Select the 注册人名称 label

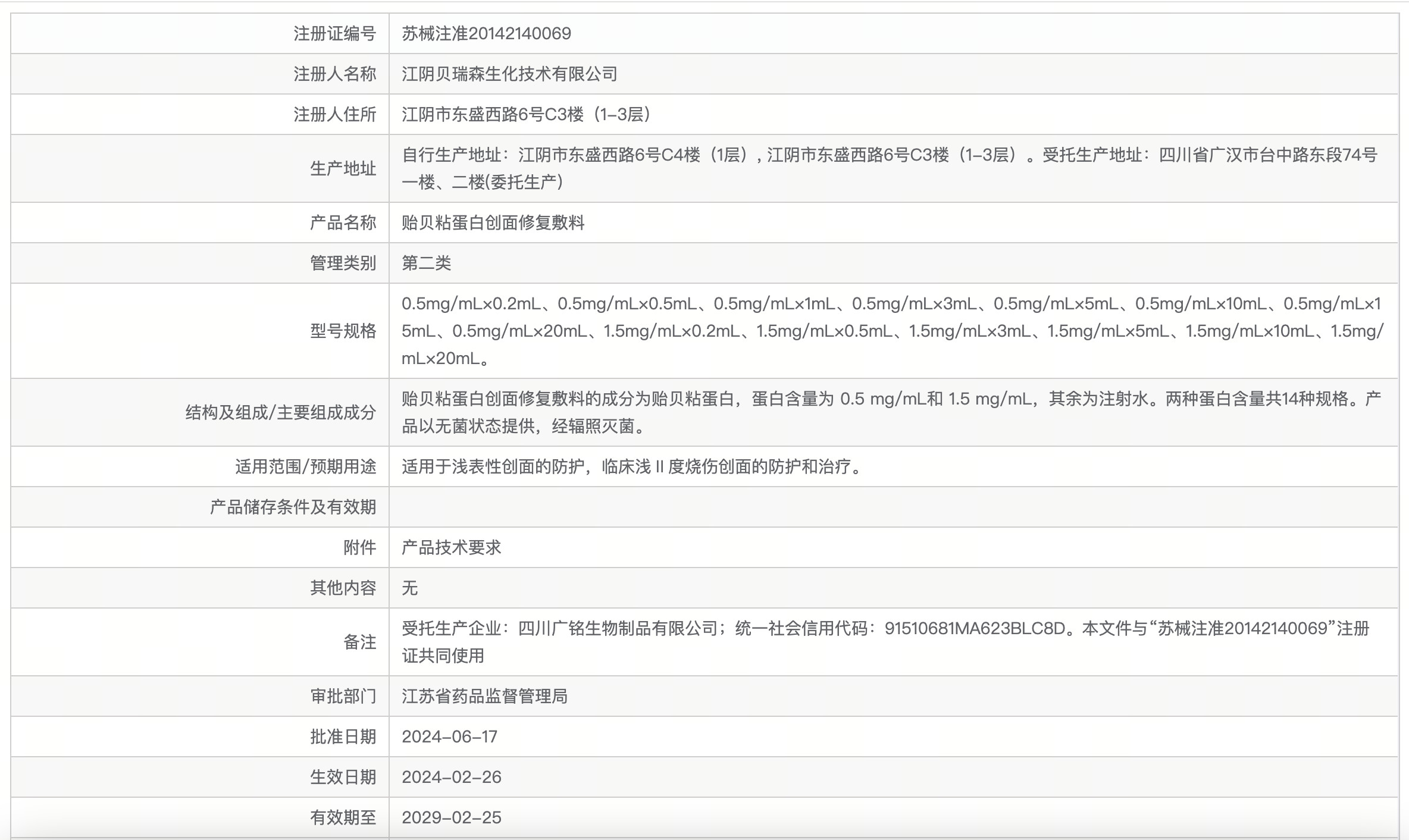(334, 74)
